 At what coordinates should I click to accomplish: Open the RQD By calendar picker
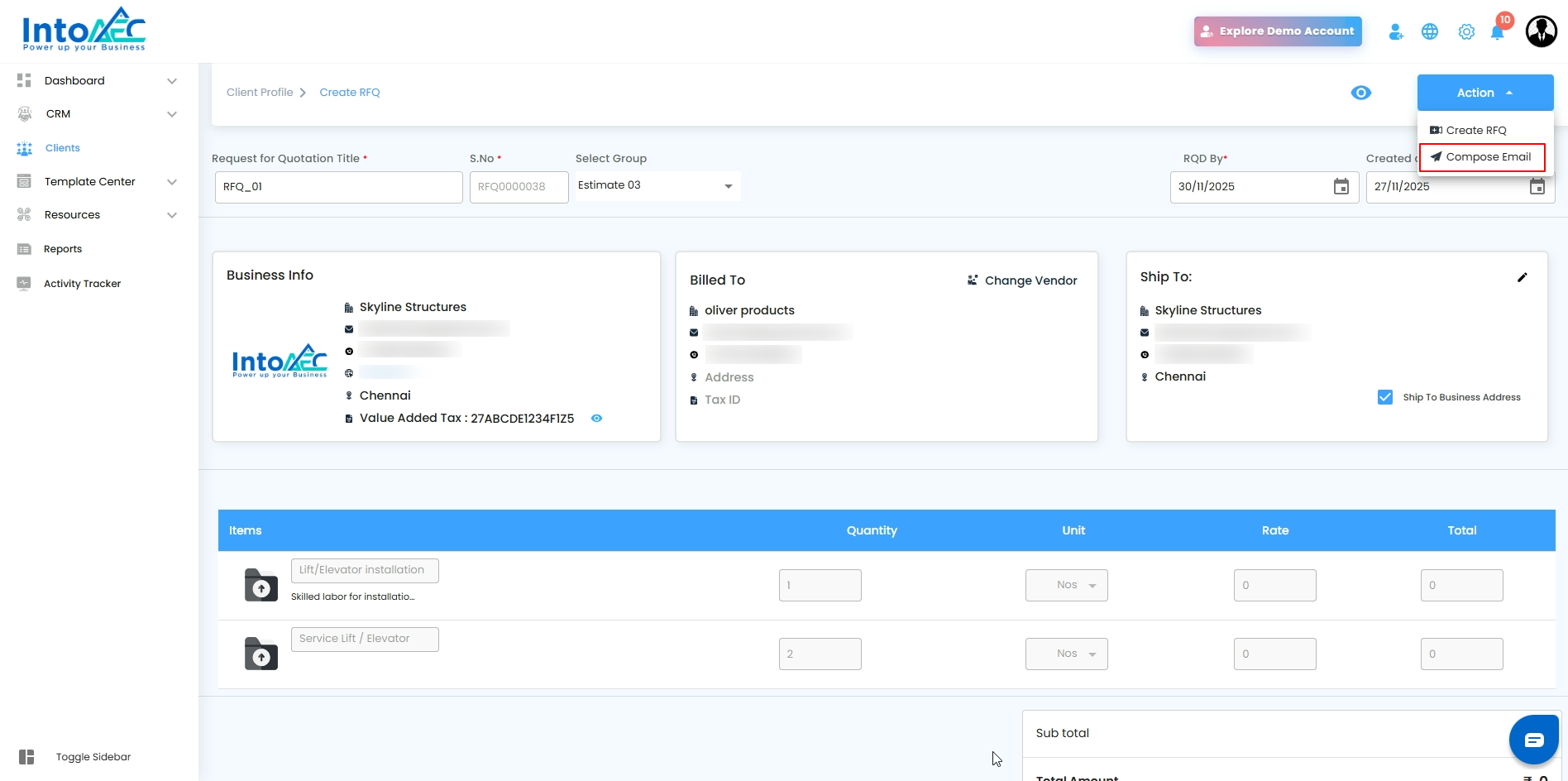click(1341, 187)
